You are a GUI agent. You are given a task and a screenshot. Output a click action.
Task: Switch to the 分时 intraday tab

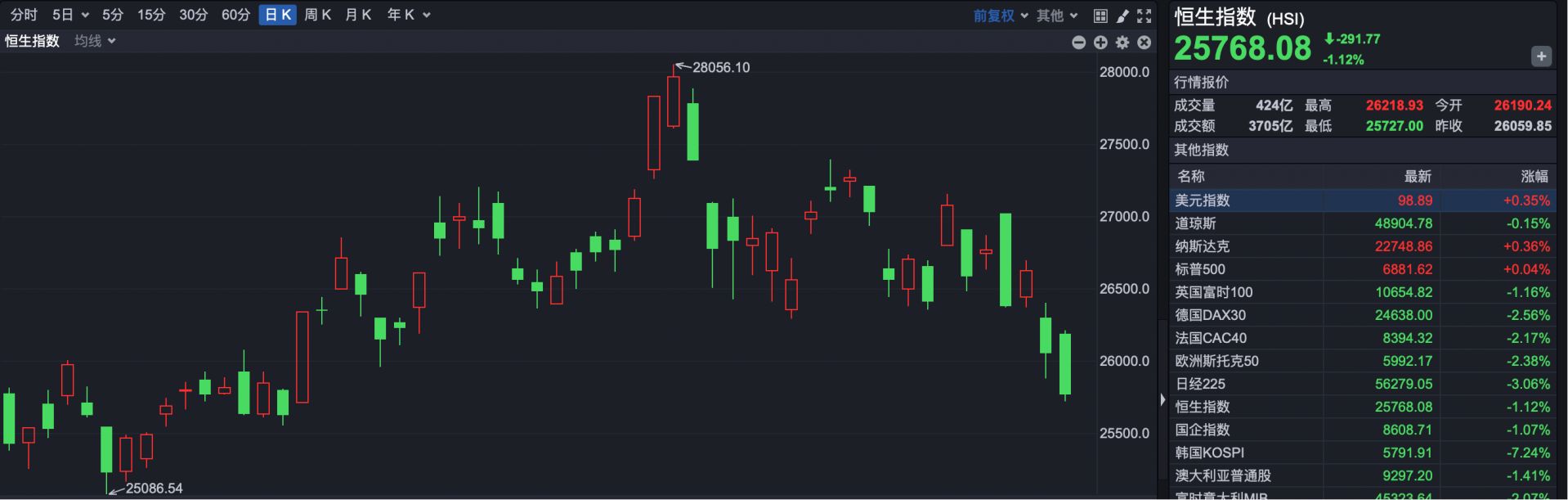click(x=24, y=15)
